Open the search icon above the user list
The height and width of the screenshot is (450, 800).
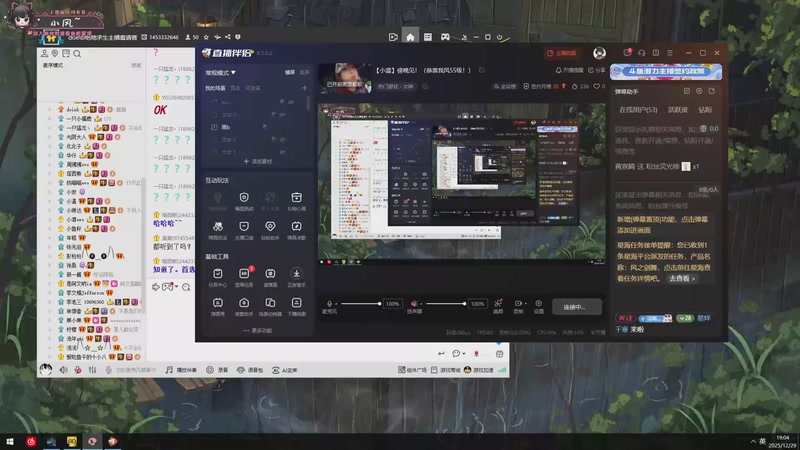[x=77, y=54]
